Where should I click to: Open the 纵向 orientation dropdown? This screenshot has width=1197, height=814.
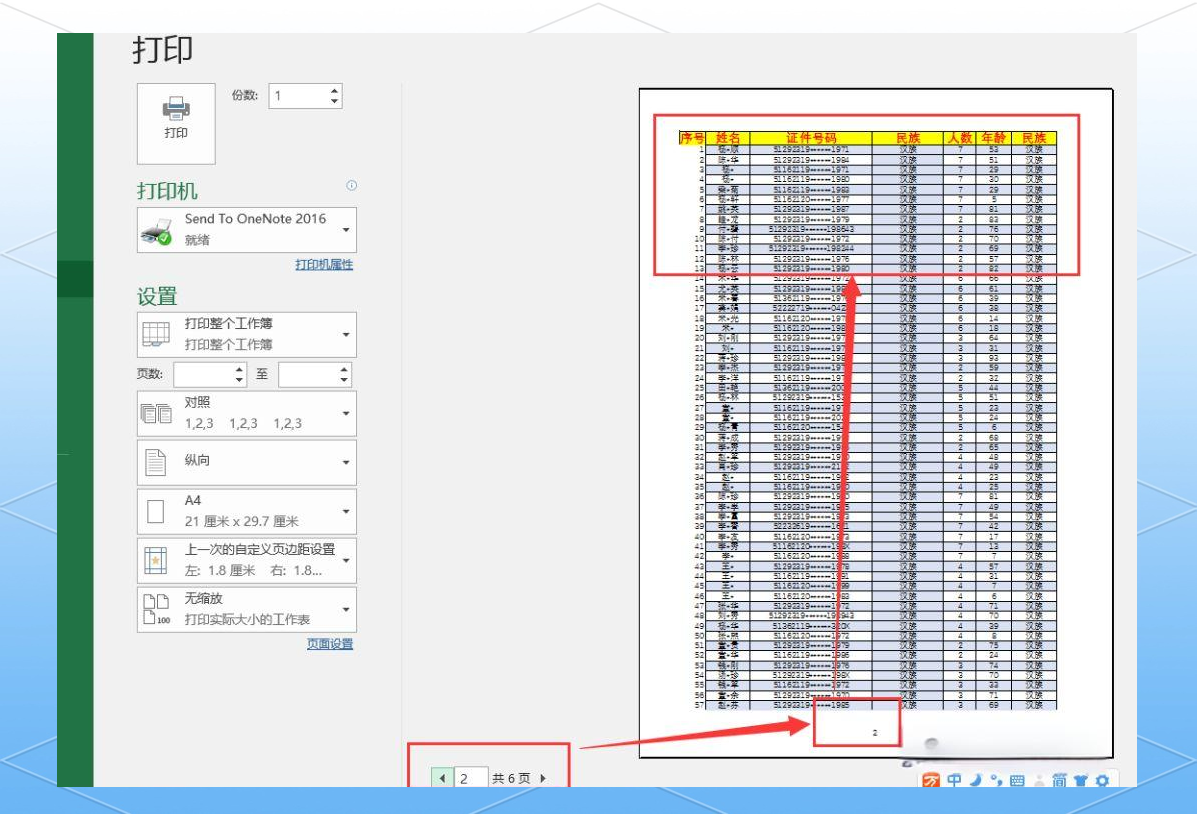(247, 462)
